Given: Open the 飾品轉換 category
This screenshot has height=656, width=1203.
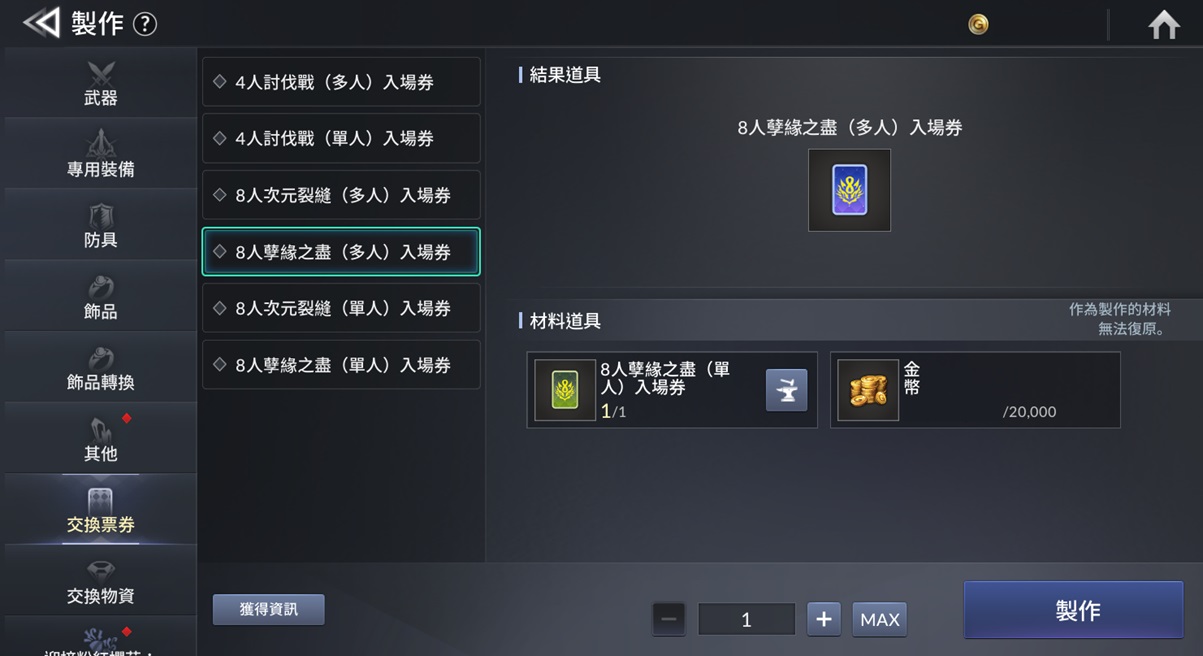Looking at the screenshot, I should tap(100, 367).
